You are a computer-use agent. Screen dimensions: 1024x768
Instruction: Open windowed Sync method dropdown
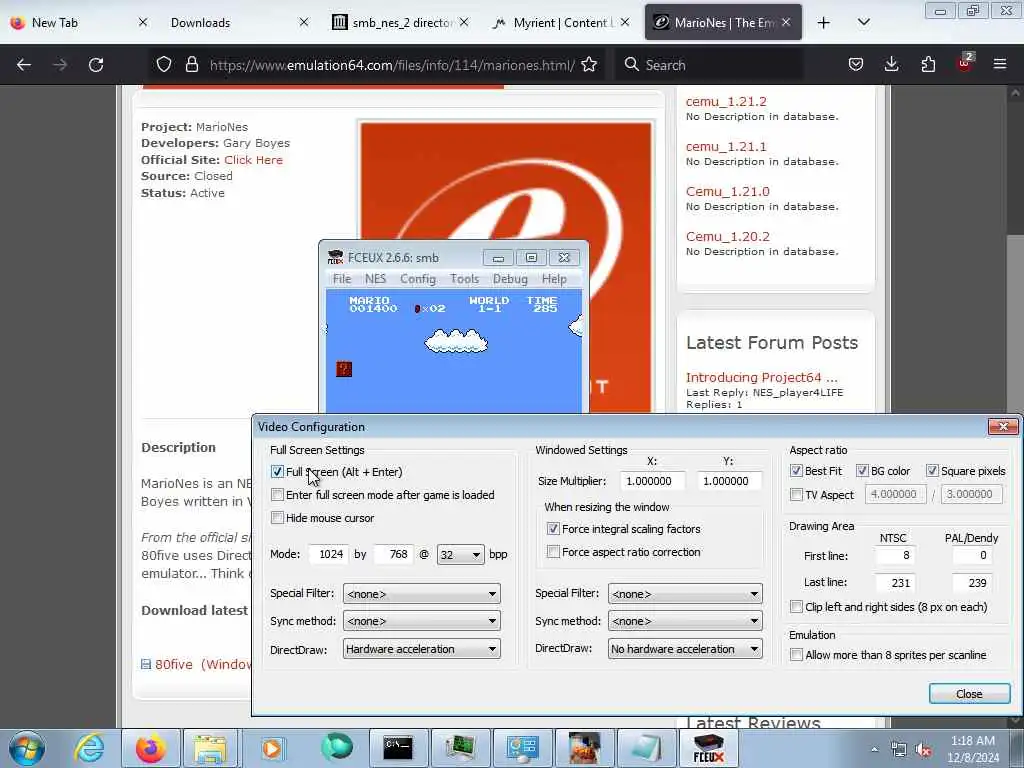click(685, 621)
